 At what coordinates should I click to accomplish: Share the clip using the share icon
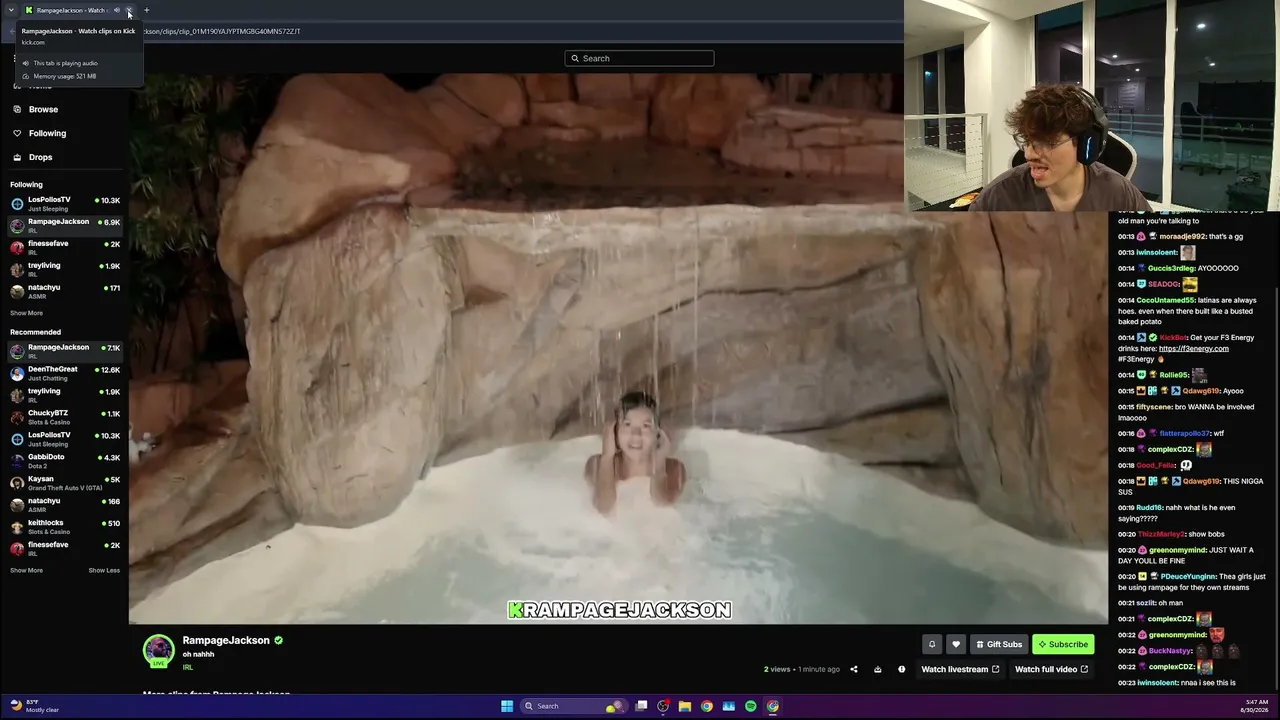854,669
